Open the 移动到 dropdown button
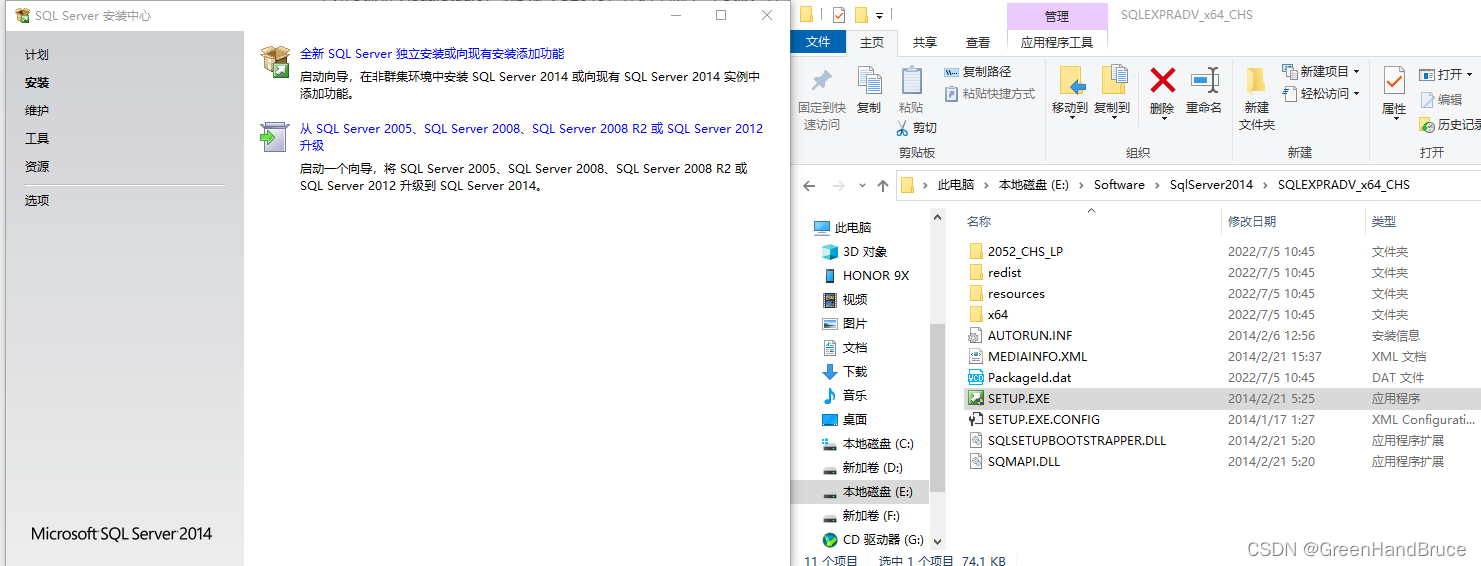This screenshot has width=1481, height=566. pyautogui.click(x=1070, y=94)
